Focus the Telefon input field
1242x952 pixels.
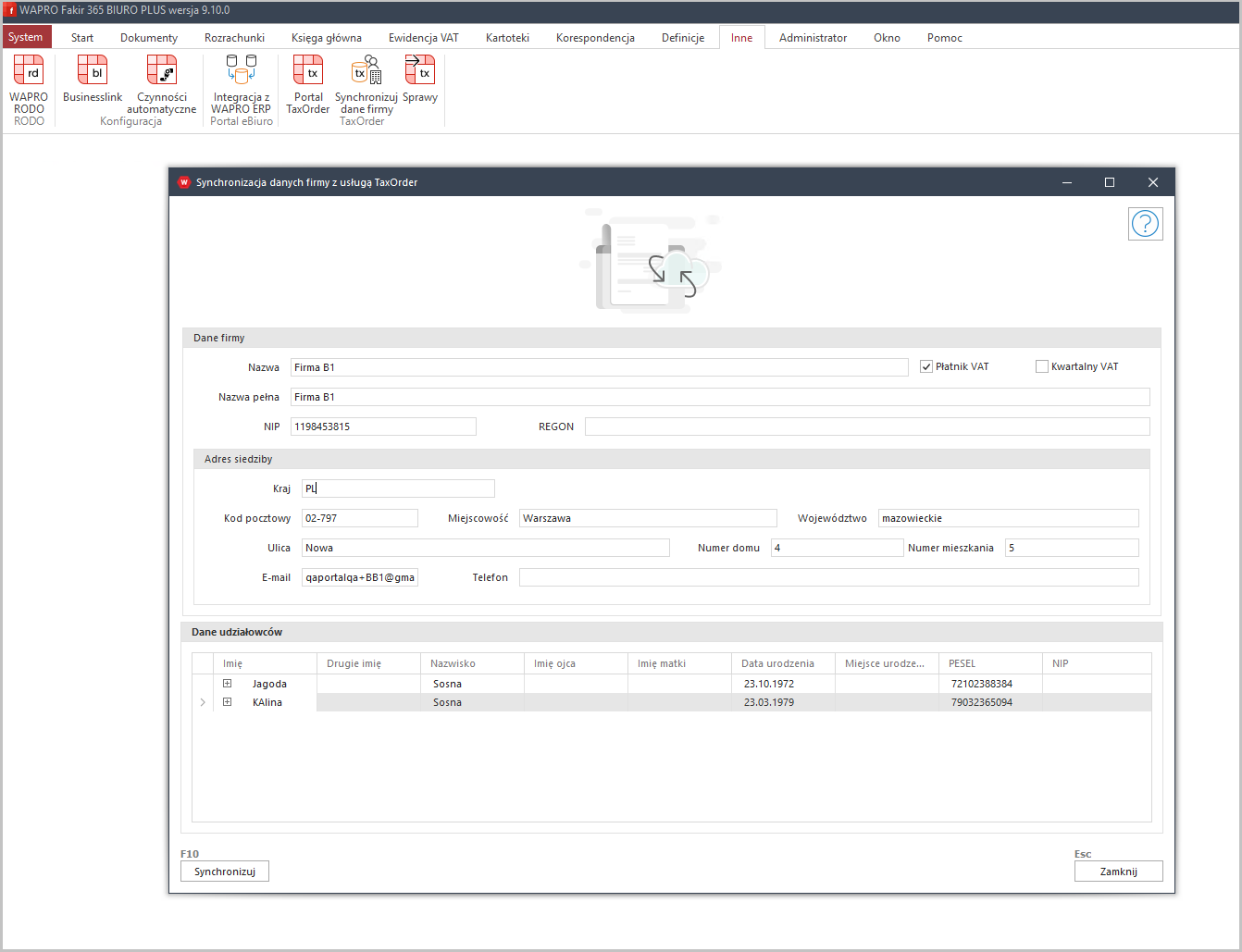click(x=828, y=577)
